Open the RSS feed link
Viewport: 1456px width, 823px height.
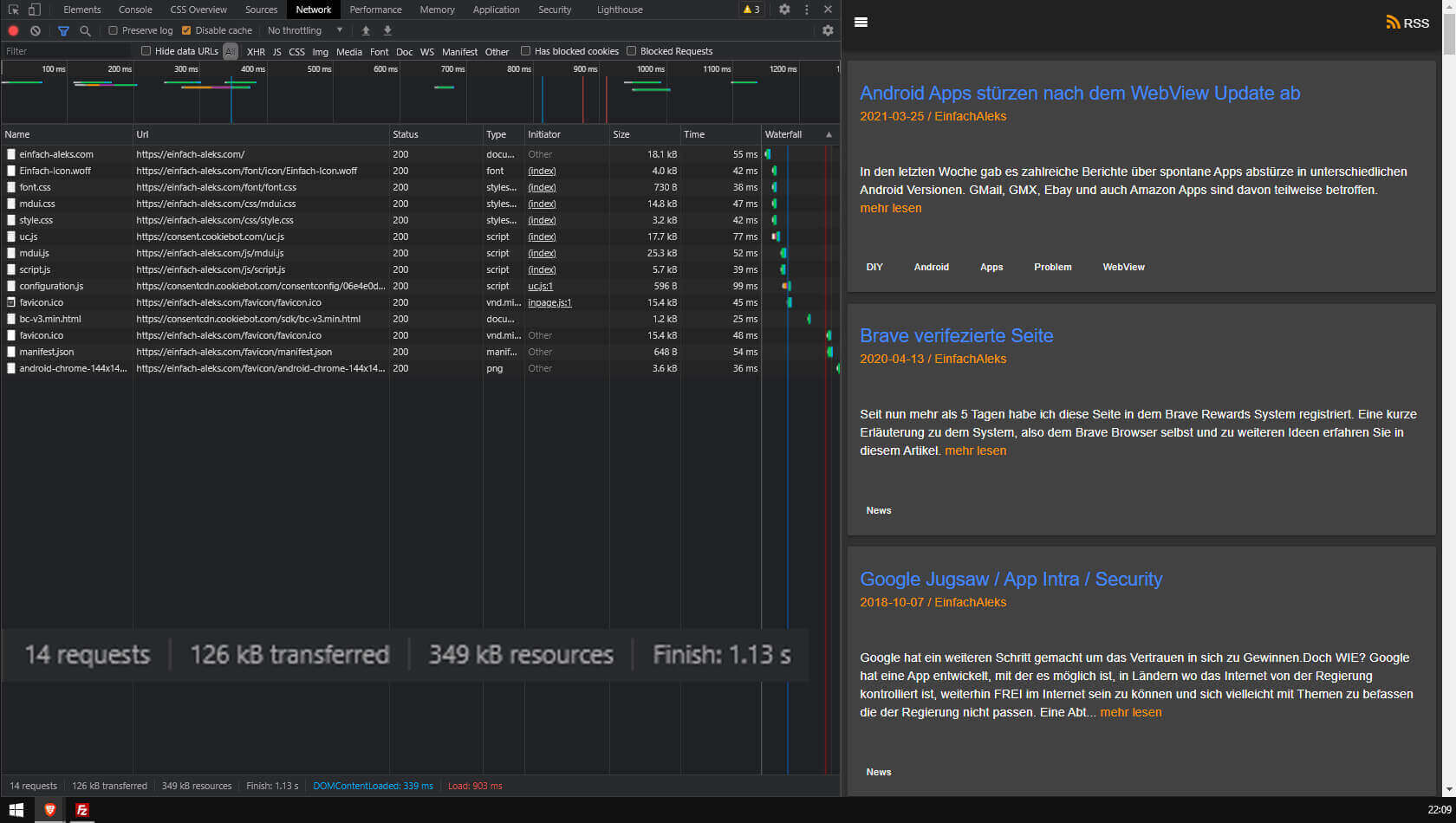(1407, 23)
